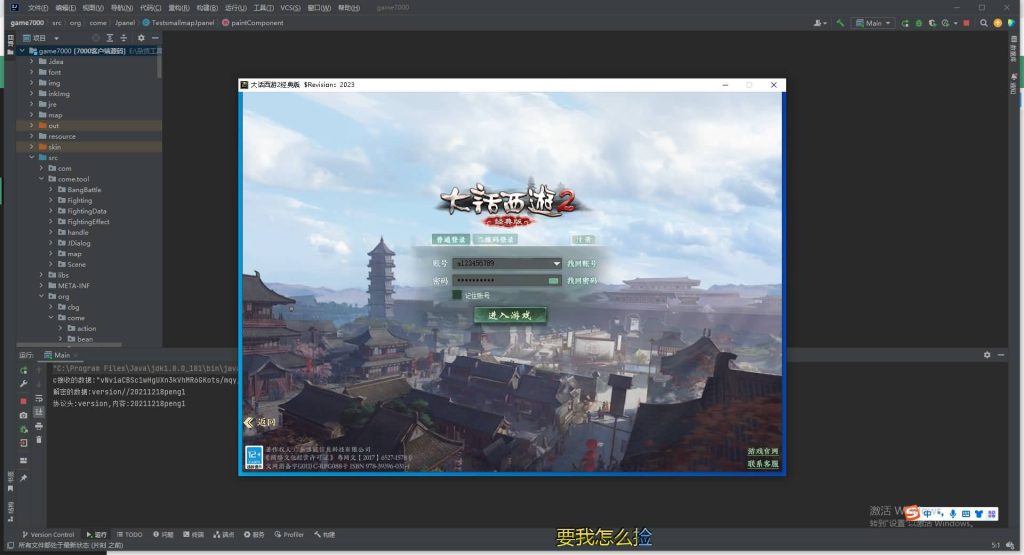1024x555 pixels.
Task: Click the trash clear-output icon in console
Action: (x=39, y=440)
